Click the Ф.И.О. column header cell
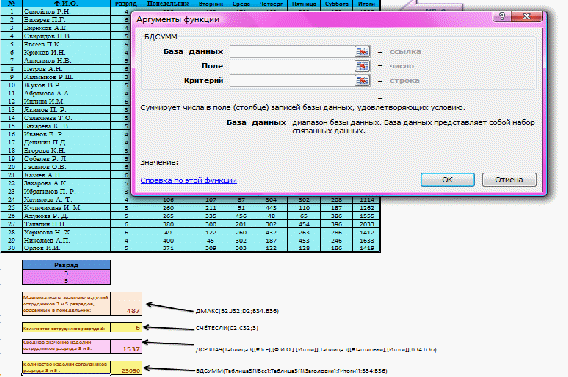 pos(66,4)
